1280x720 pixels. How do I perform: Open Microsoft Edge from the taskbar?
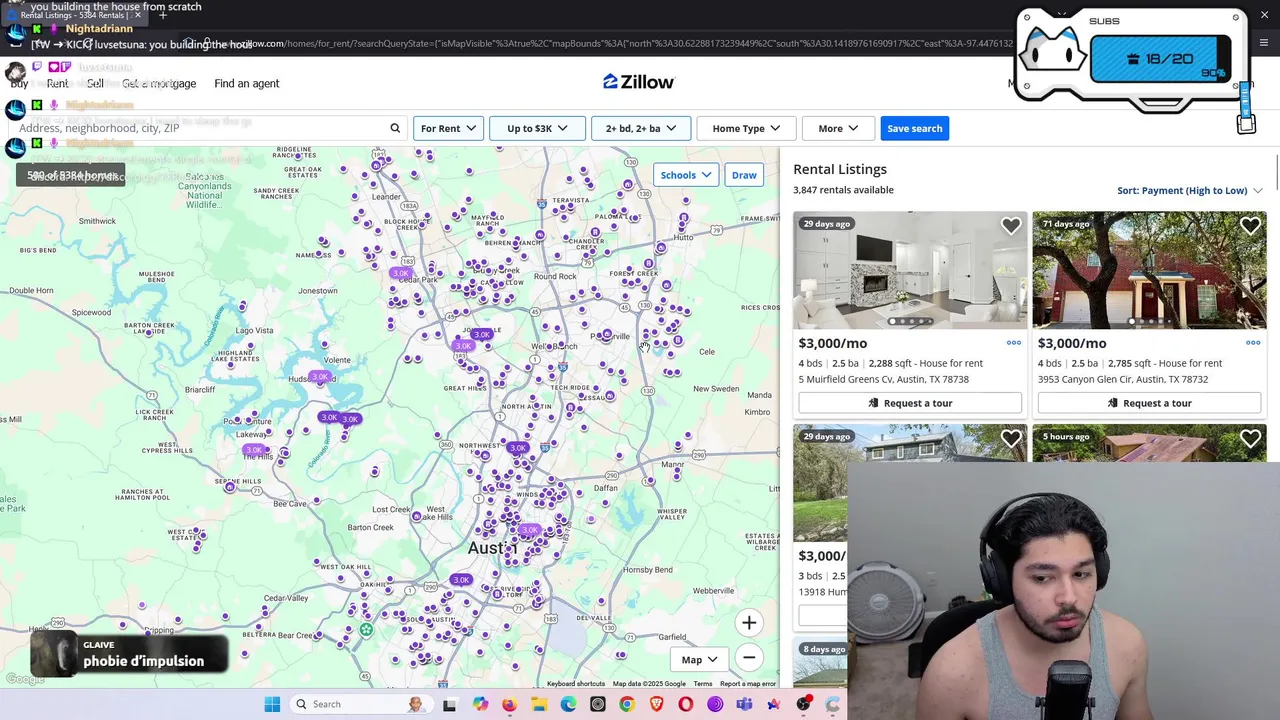click(x=568, y=704)
